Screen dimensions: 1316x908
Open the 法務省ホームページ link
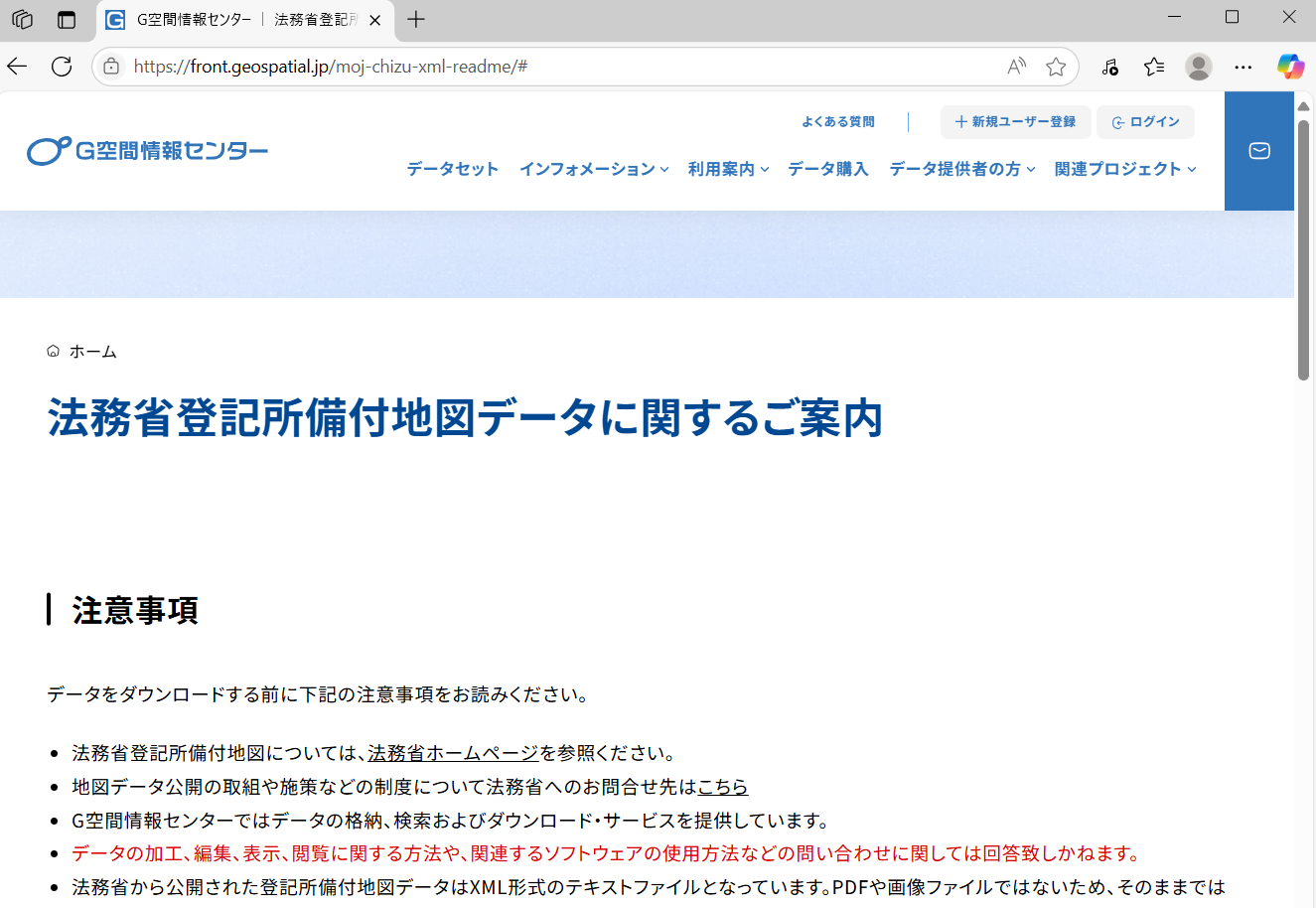click(x=453, y=753)
